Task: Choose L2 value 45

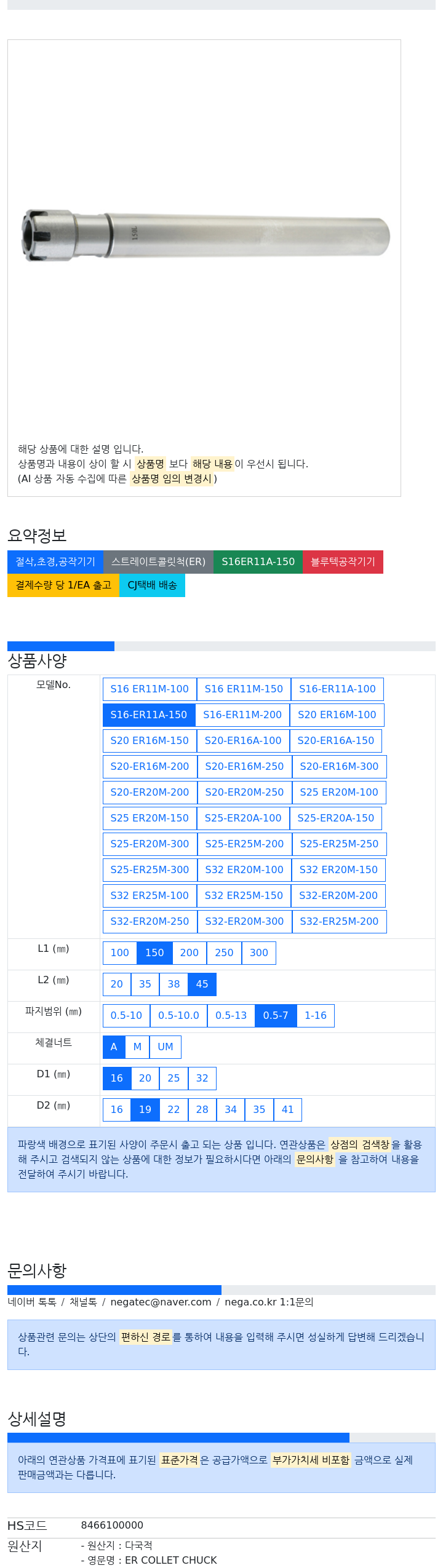Action: pos(202,984)
